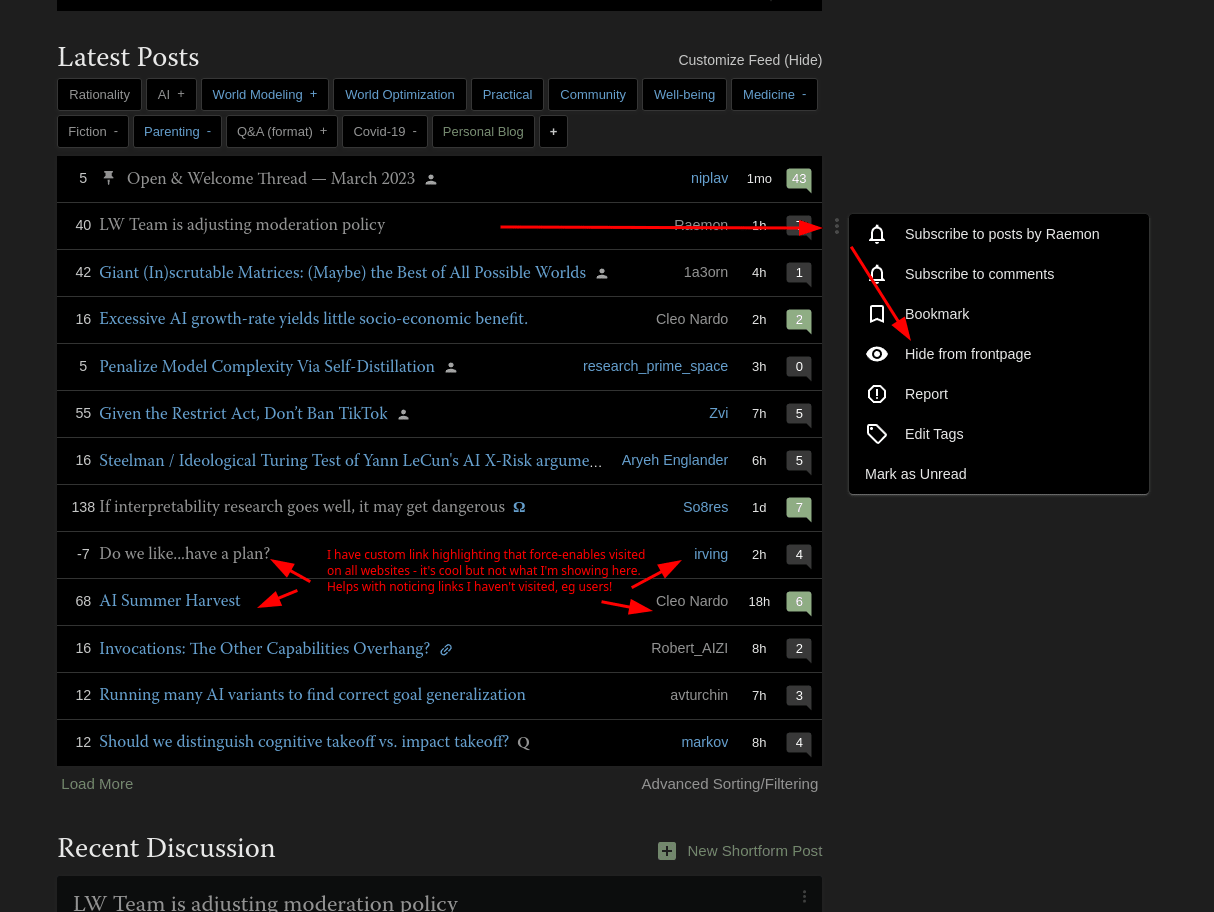
Task: Toggle the Covid-19 tag filter
Action: pos(384,131)
